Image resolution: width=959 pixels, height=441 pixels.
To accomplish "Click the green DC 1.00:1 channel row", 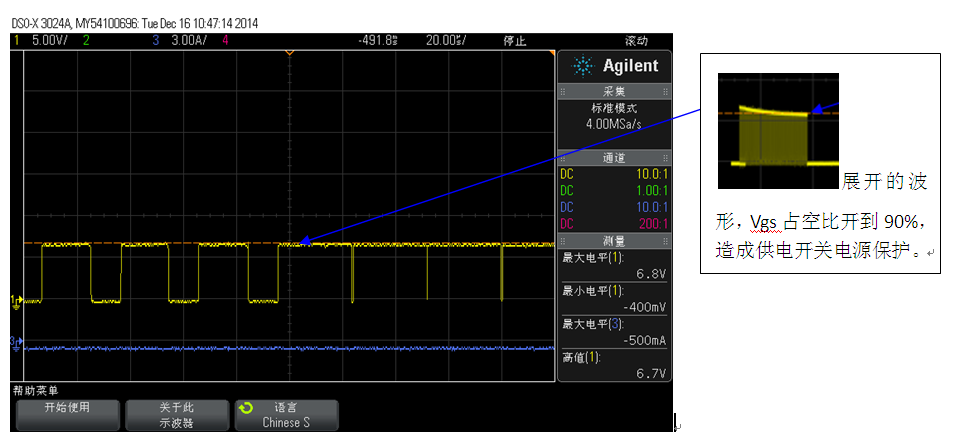I will 614,190.
